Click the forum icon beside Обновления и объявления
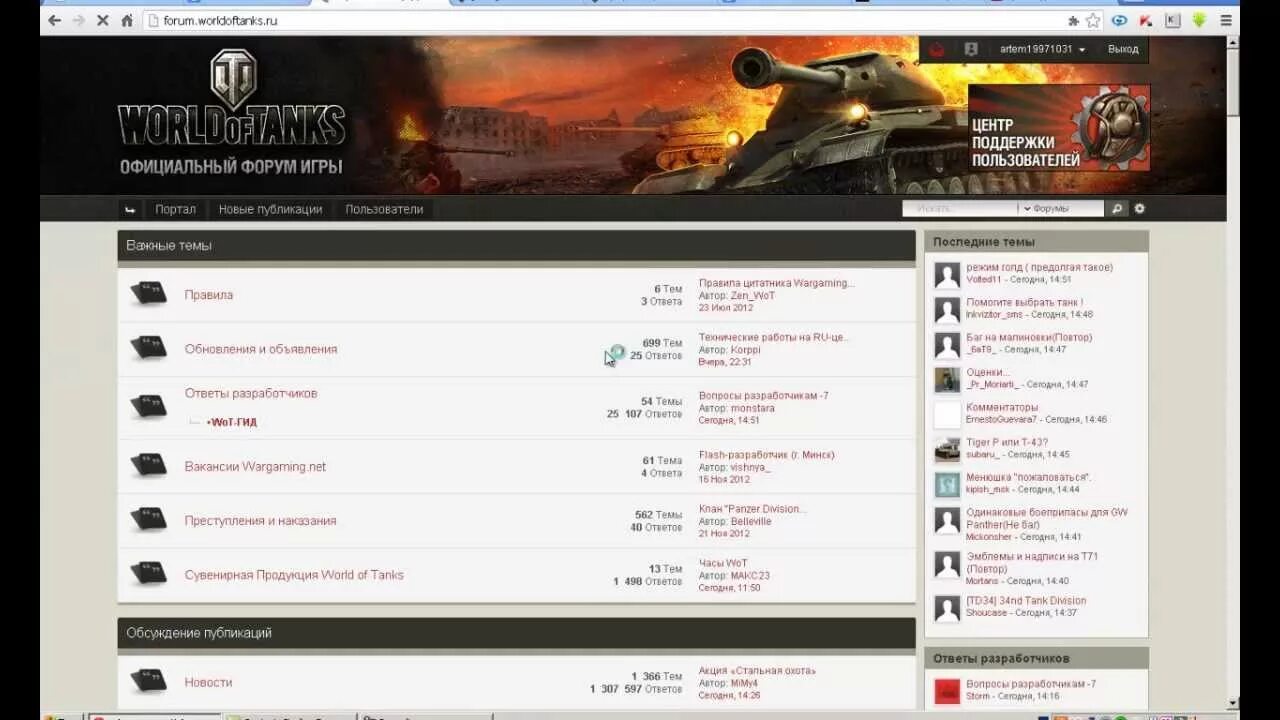Screen dimensions: 1280x720 pos(149,348)
